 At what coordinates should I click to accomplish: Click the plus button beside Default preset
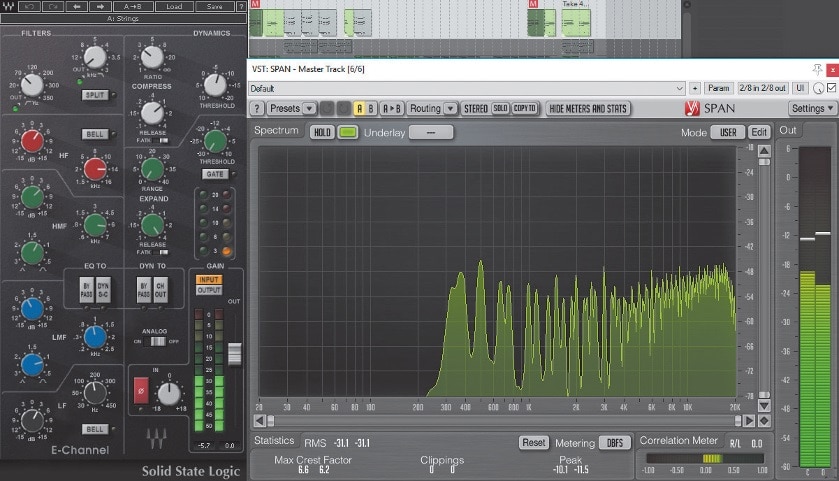coord(695,88)
